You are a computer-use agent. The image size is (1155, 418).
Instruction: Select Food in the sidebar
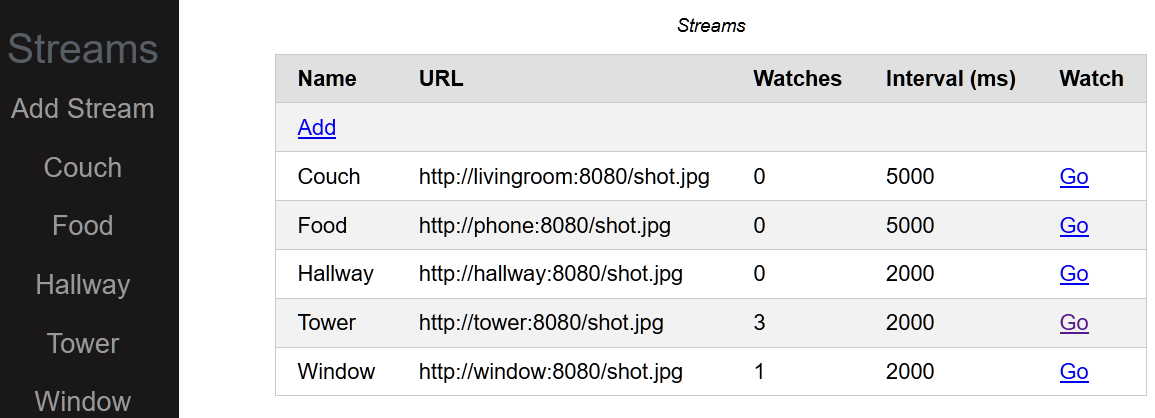click(x=83, y=226)
